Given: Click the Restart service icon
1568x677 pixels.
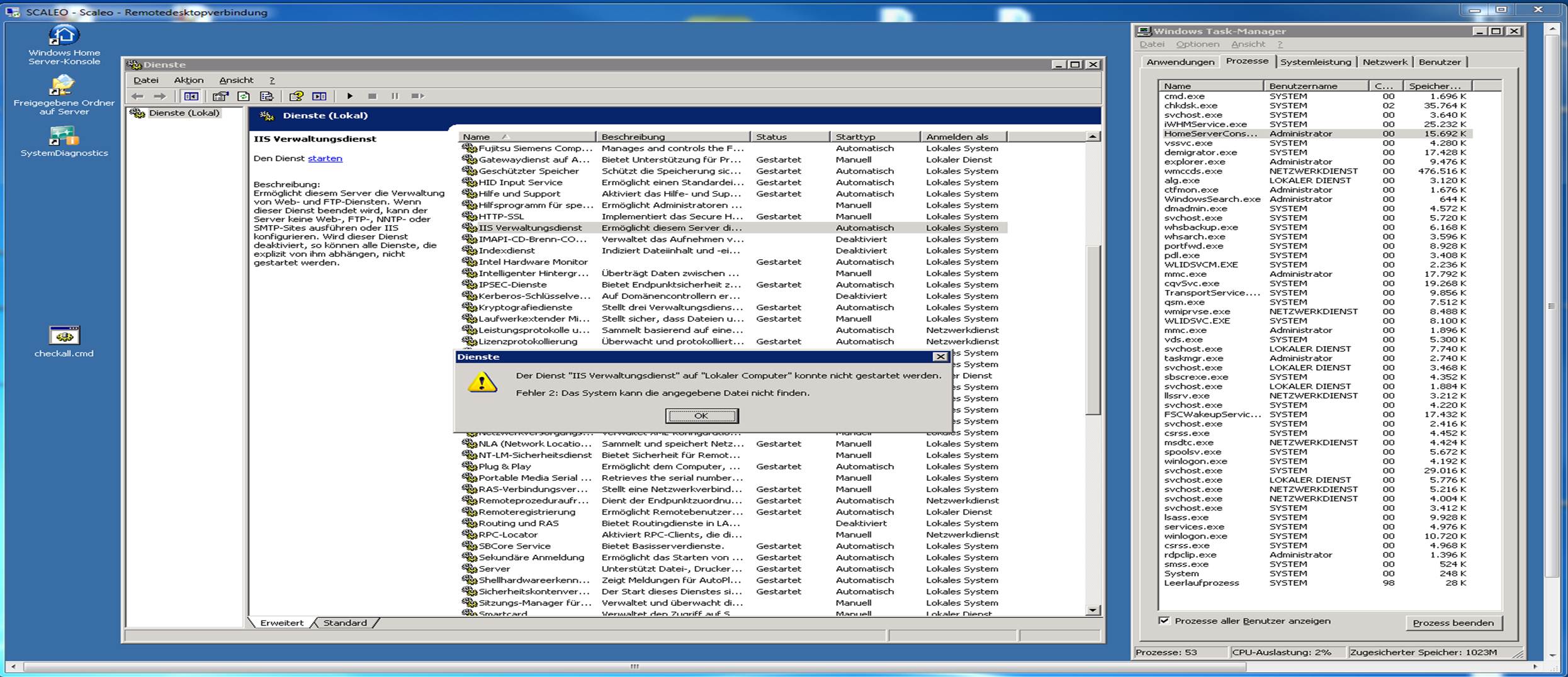Looking at the screenshot, I should pos(417,96).
